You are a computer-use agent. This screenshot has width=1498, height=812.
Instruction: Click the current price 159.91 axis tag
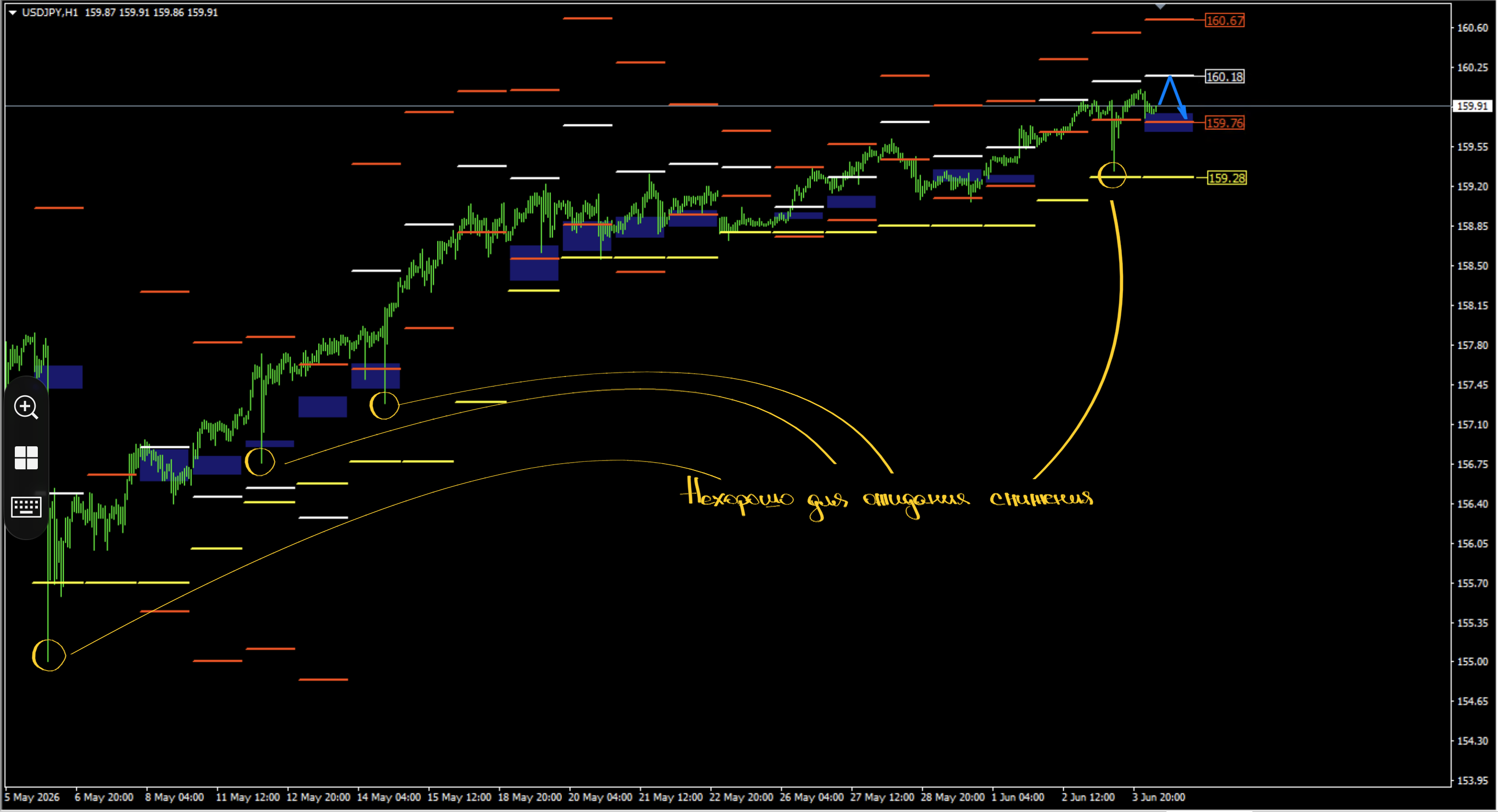pos(1472,106)
